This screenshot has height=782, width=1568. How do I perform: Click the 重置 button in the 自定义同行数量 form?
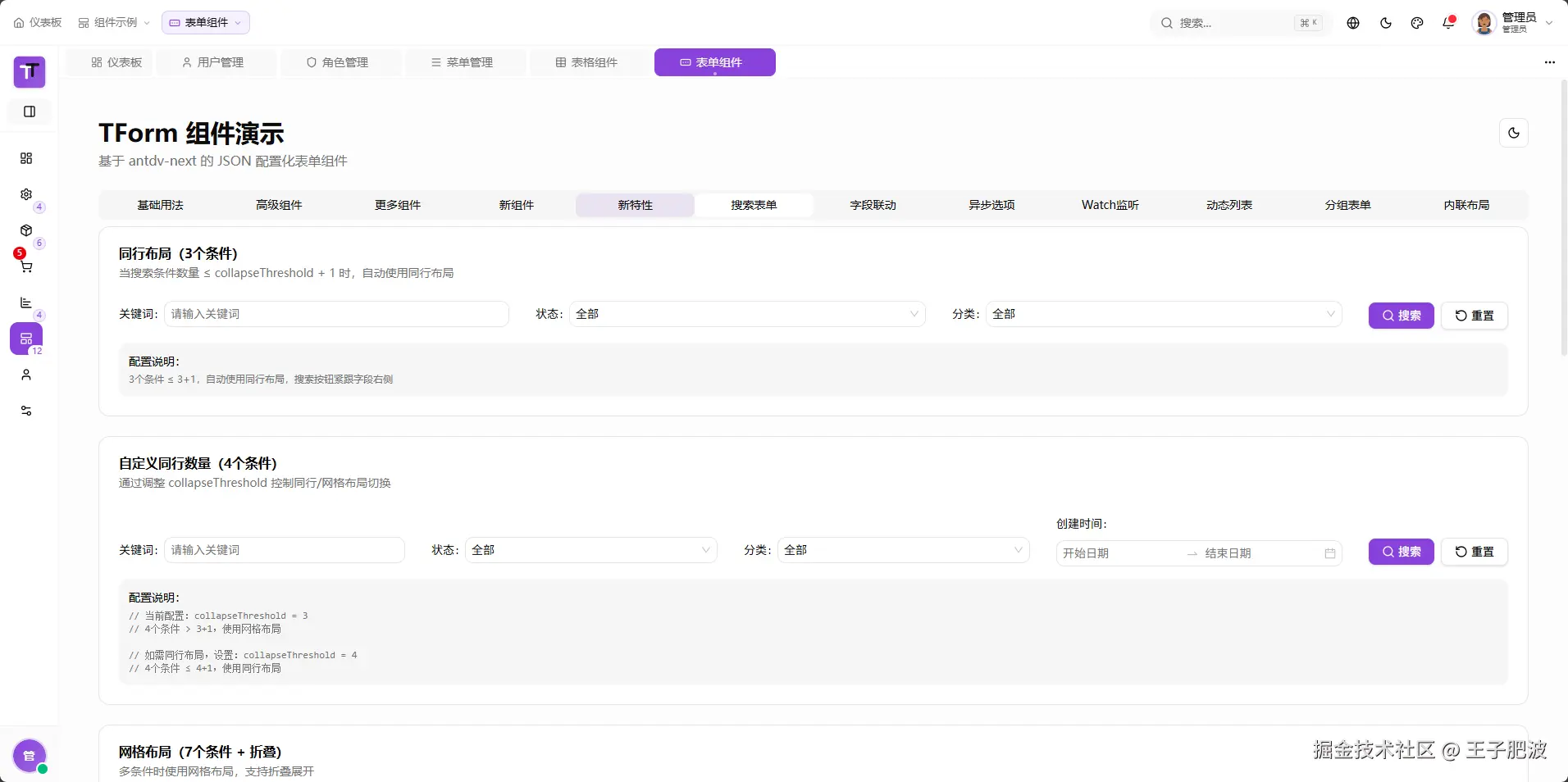click(x=1475, y=552)
